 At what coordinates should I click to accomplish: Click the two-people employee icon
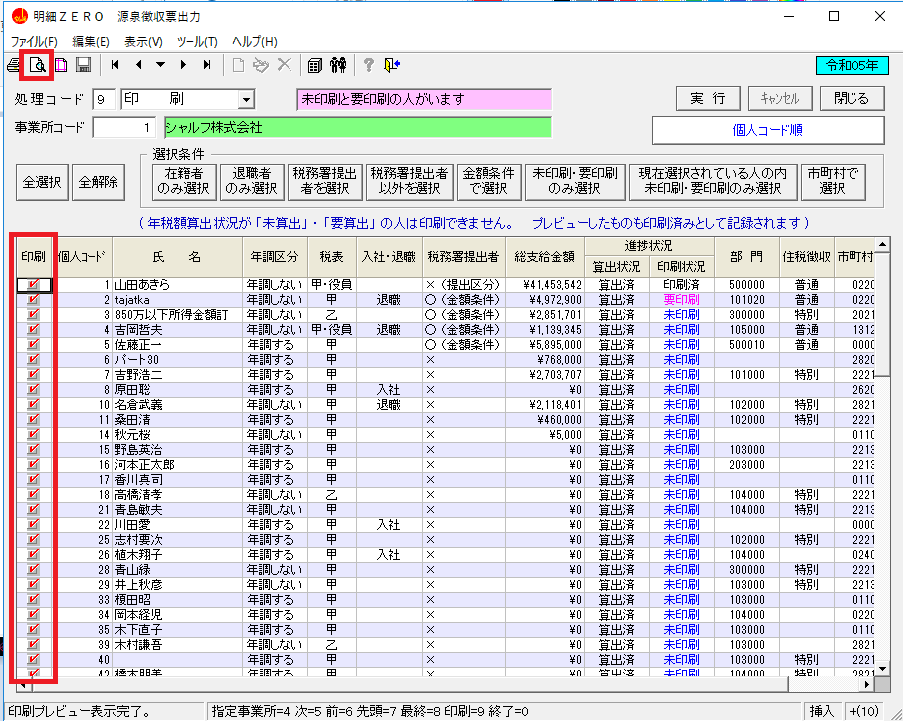pyautogui.click(x=338, y=65)
